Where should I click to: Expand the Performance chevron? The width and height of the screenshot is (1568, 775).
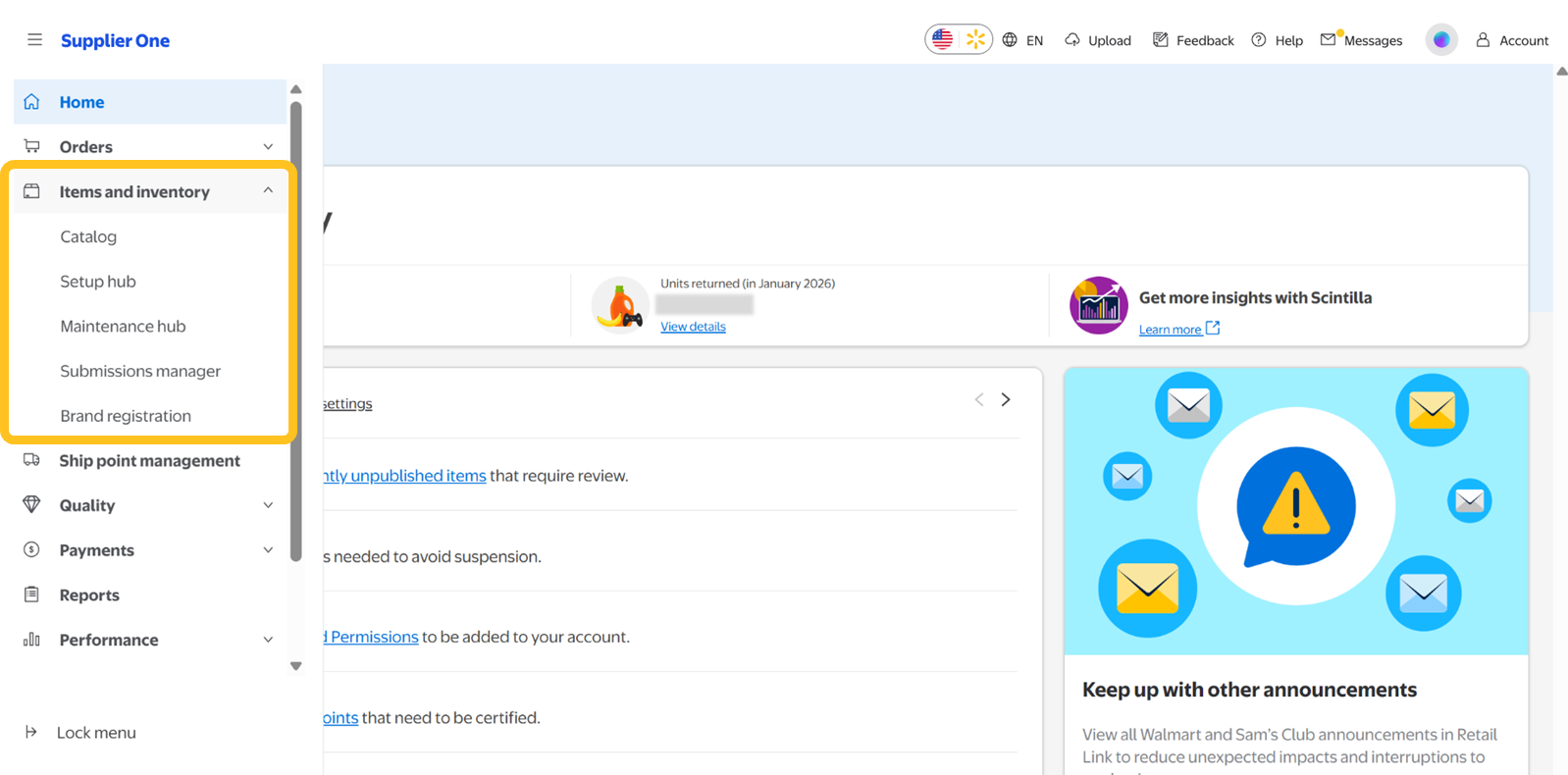(268, 640)
